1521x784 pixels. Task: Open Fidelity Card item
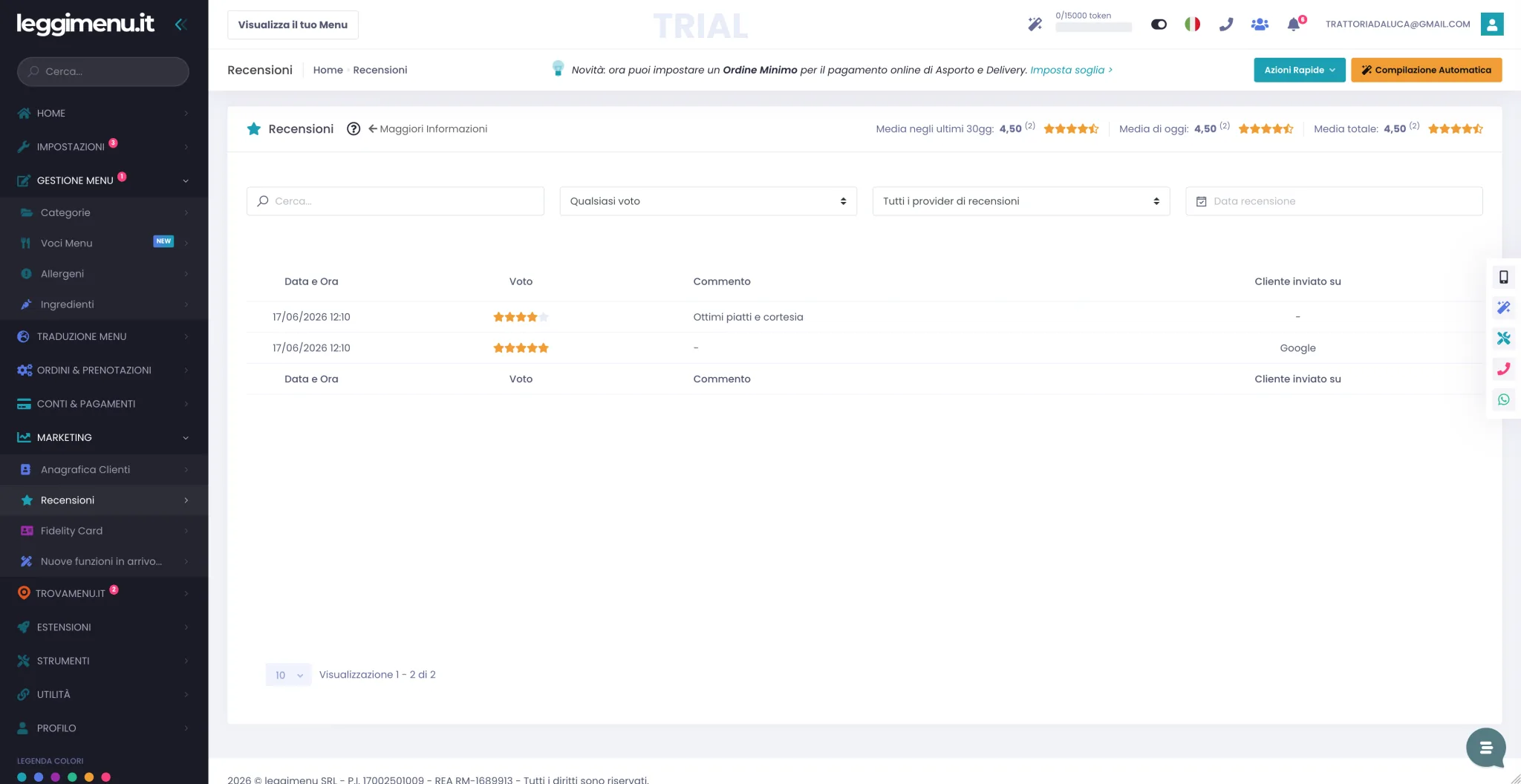coord(104,531)
